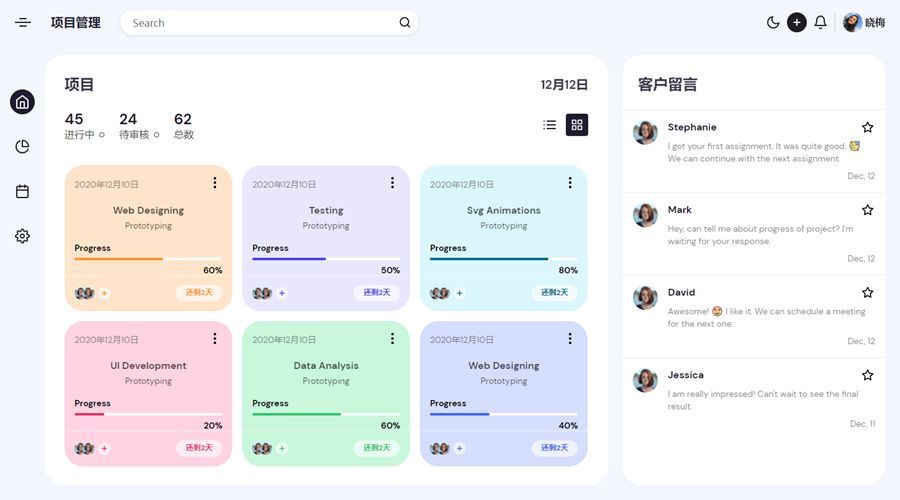
Task: Add member on the orange Web Designing card
Action: pos(104,293)
